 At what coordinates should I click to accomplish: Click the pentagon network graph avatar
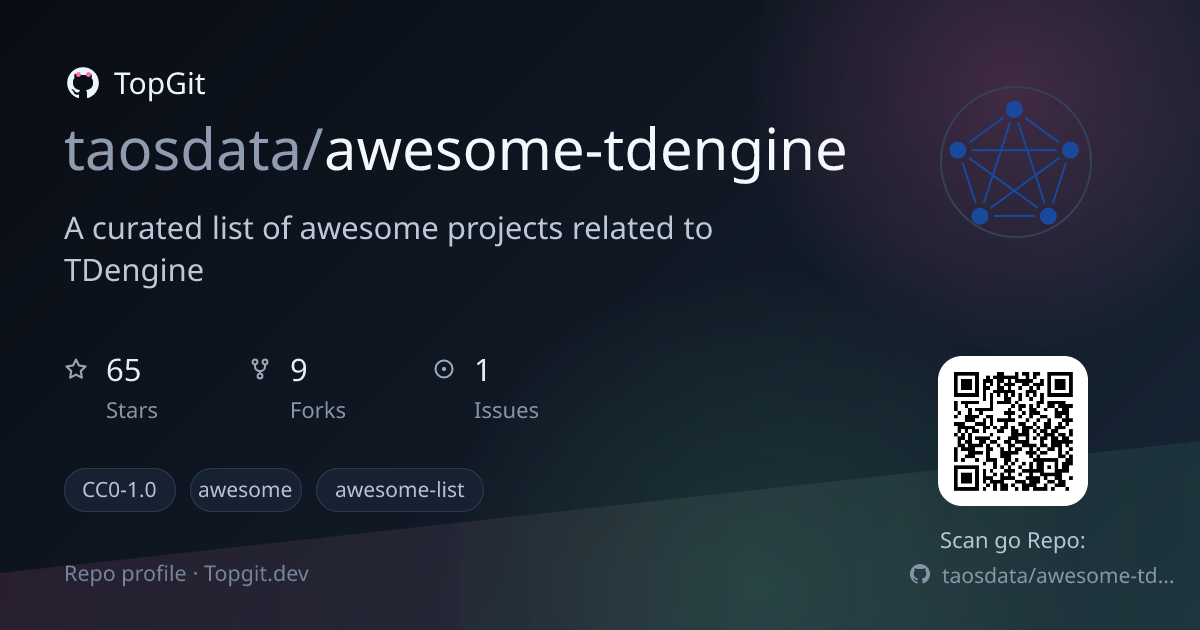coord(1015,162)
